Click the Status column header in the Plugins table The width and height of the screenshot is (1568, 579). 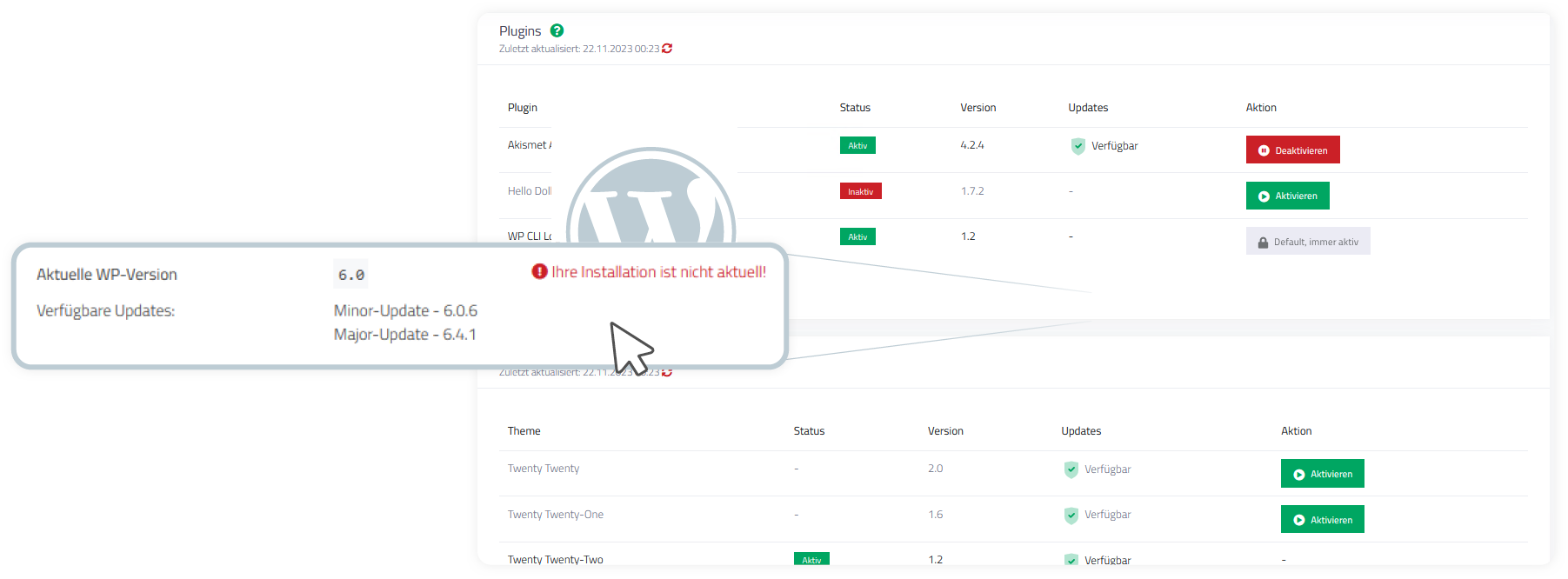pyautogui.click(x=855, y=108)
